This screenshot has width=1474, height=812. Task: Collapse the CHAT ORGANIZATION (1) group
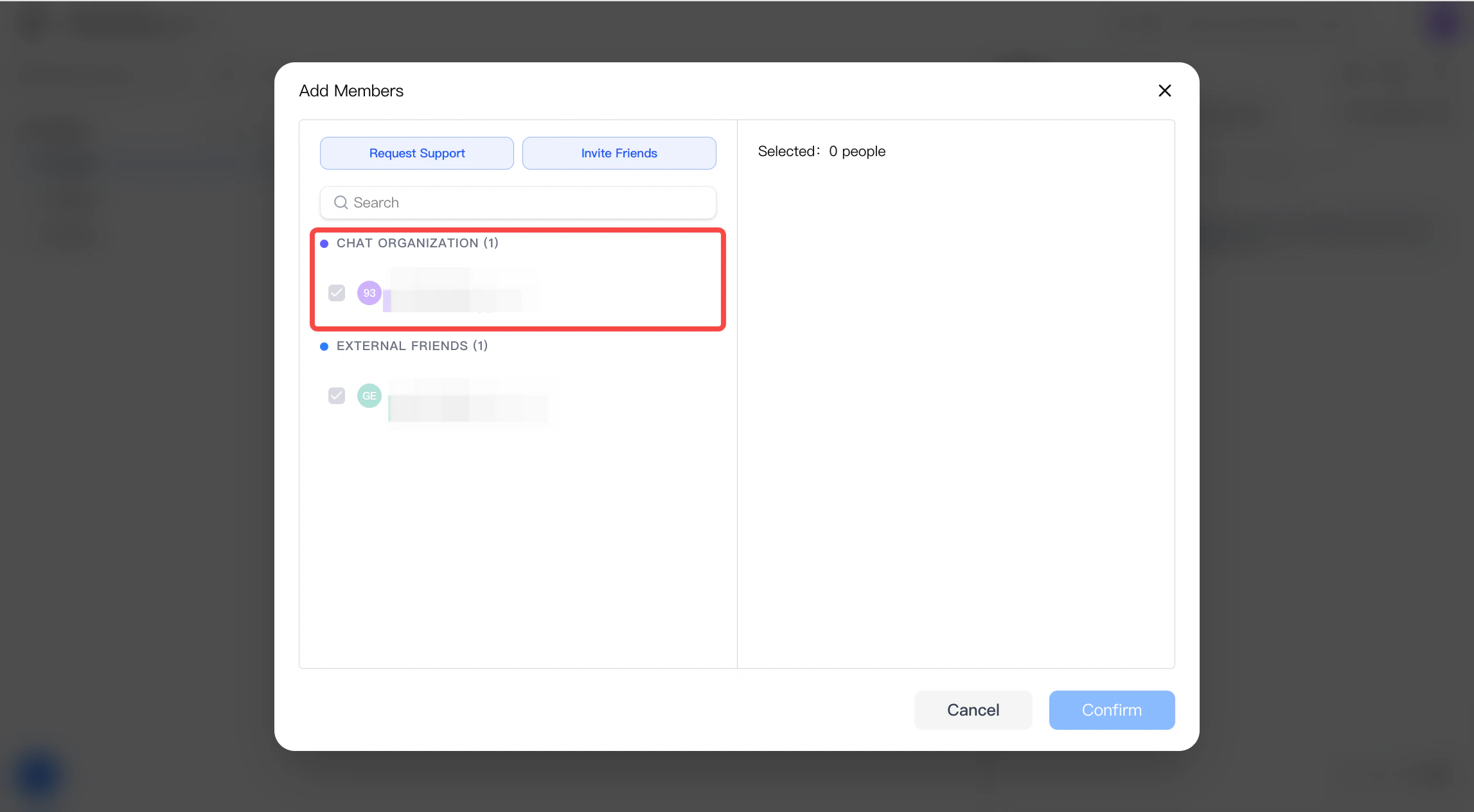click(417, 243)
